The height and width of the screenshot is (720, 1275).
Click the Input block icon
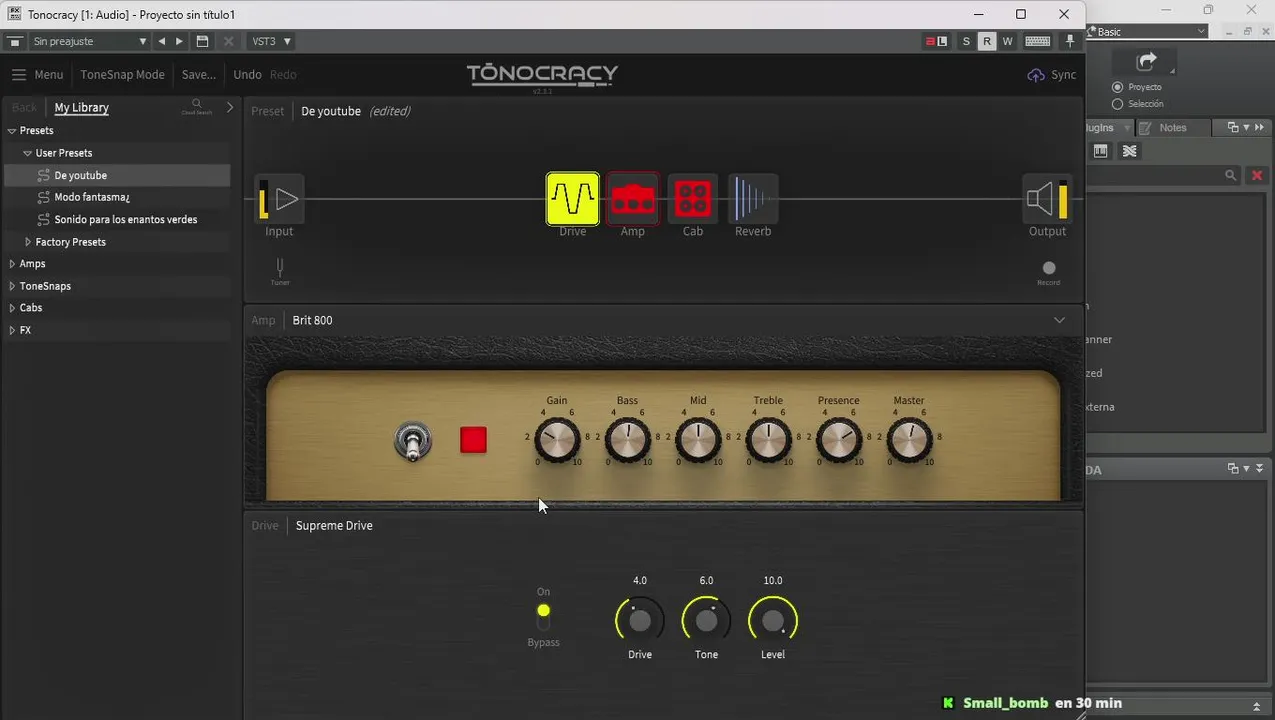279,199
